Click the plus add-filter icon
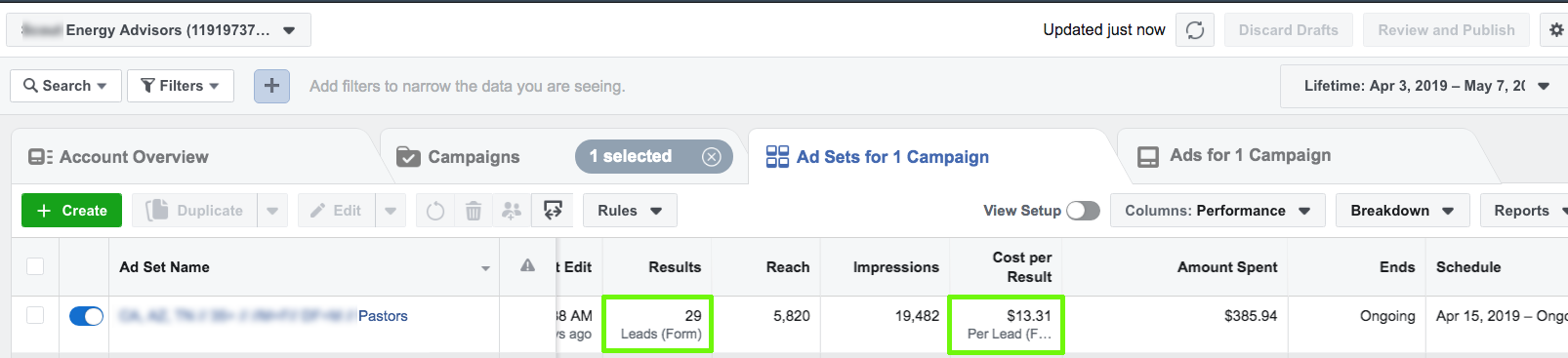Screen dimensions: 1568x358 click(271, 86)
